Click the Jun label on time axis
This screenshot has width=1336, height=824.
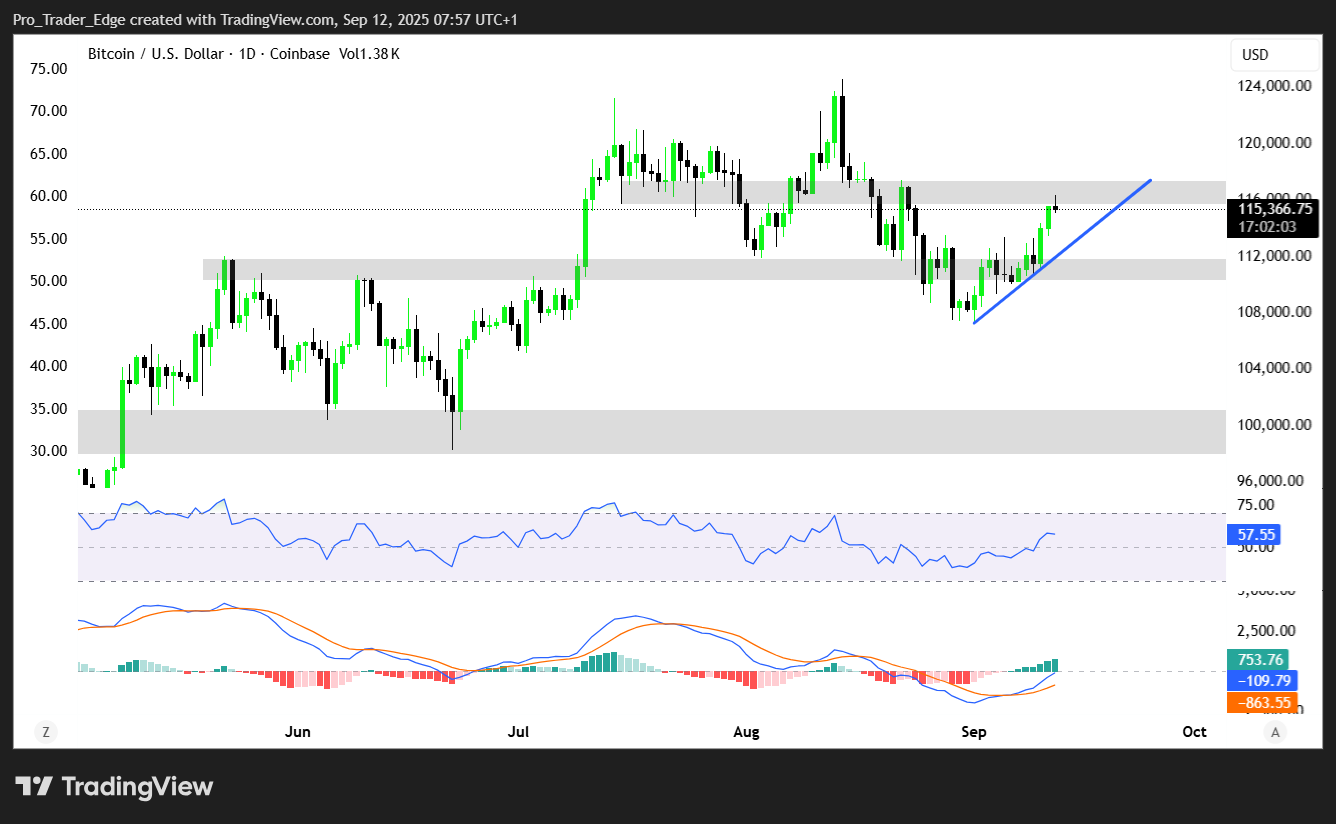[x=297, y=732]
